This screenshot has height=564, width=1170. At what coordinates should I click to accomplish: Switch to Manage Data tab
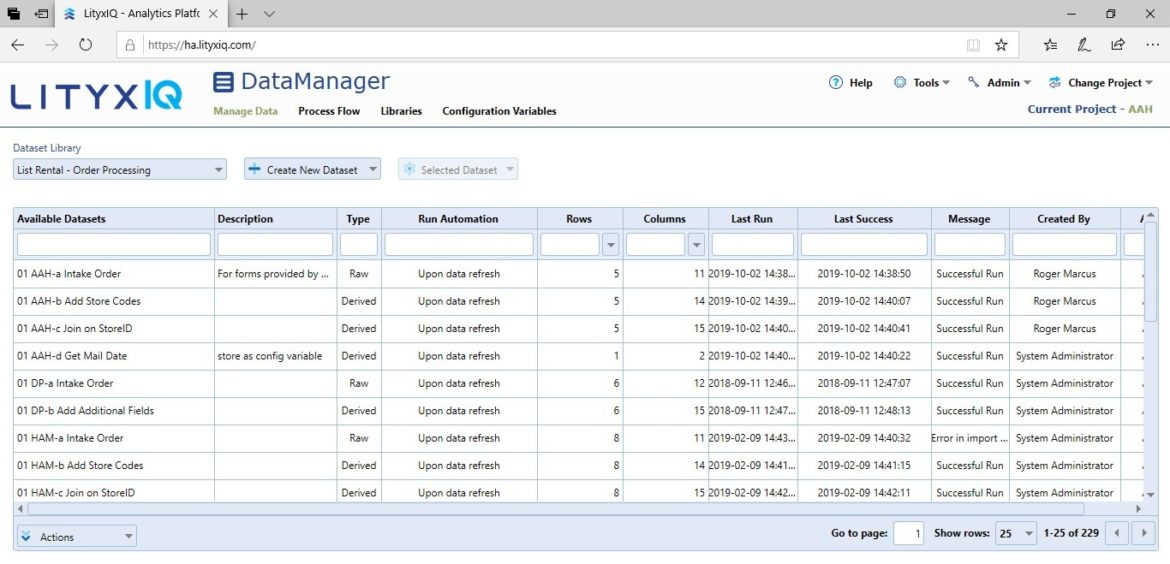(245, 111)
